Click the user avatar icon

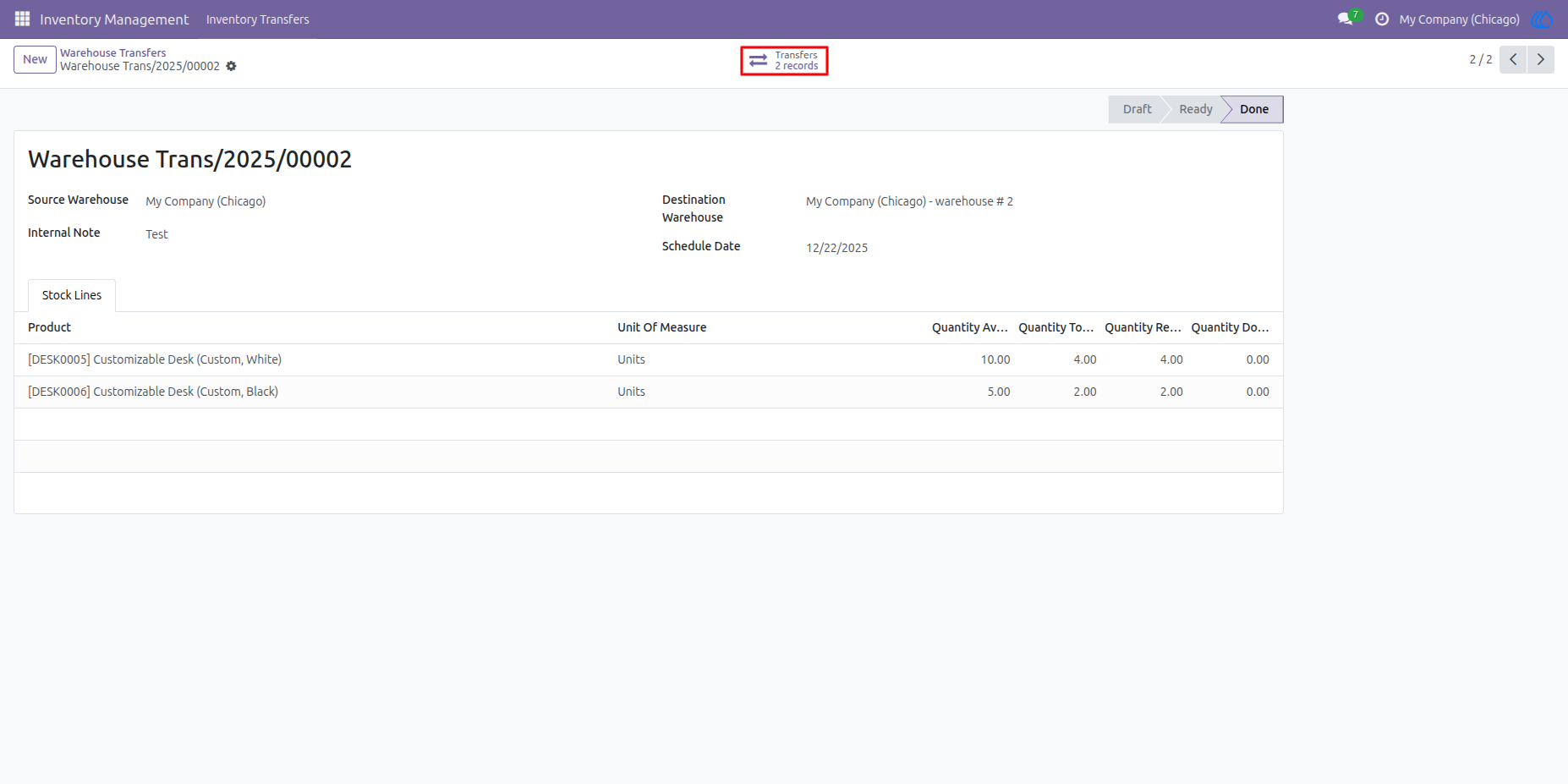click(x=1542, y=19)
